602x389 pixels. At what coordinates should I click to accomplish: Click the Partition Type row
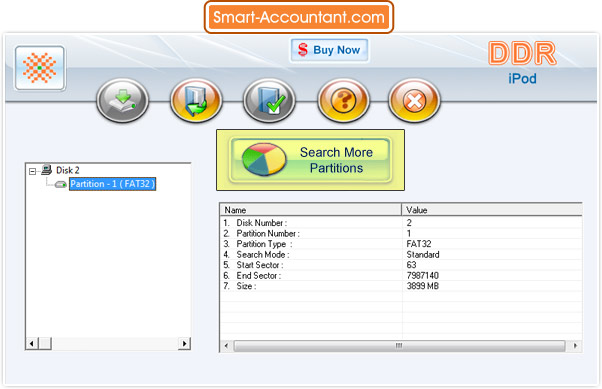[401, 244]
